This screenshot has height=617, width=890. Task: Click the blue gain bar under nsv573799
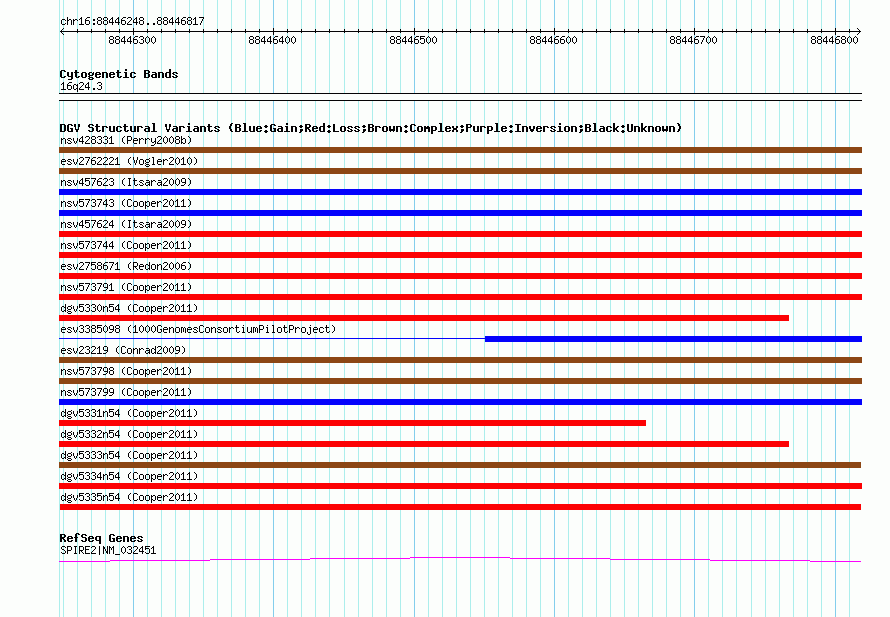tap(460, 402)
